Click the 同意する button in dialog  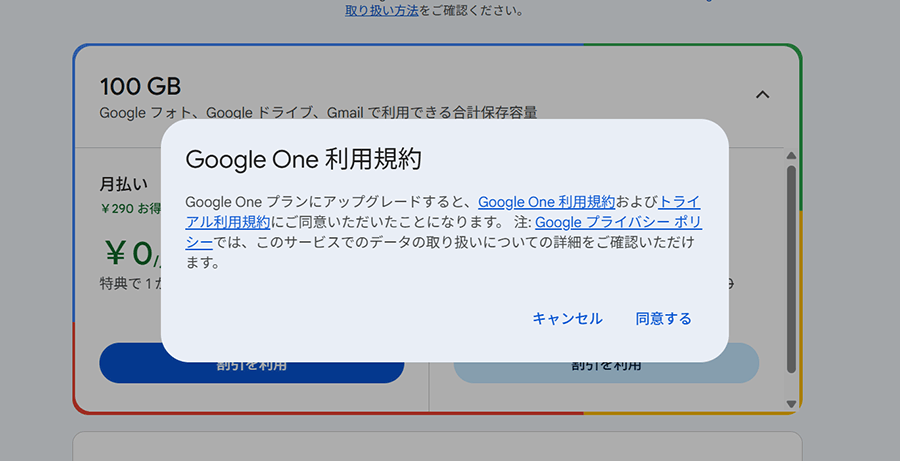tap(663, 319)
